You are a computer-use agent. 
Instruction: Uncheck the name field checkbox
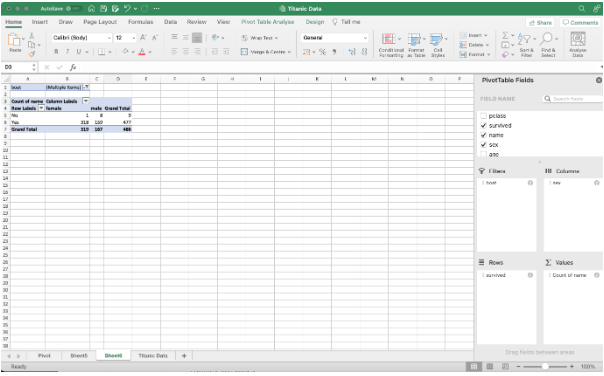point(484,135)
